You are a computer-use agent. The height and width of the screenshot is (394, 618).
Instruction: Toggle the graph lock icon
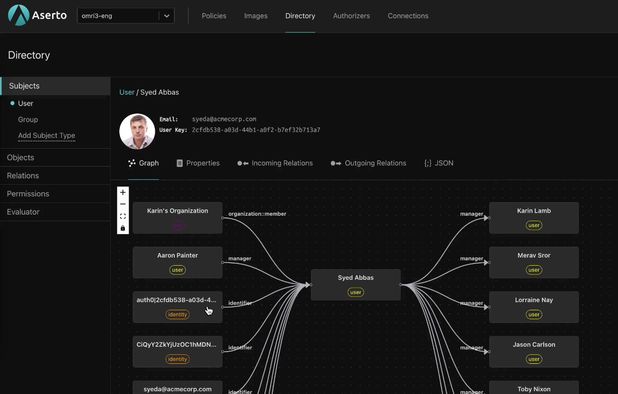pos(123,228)
